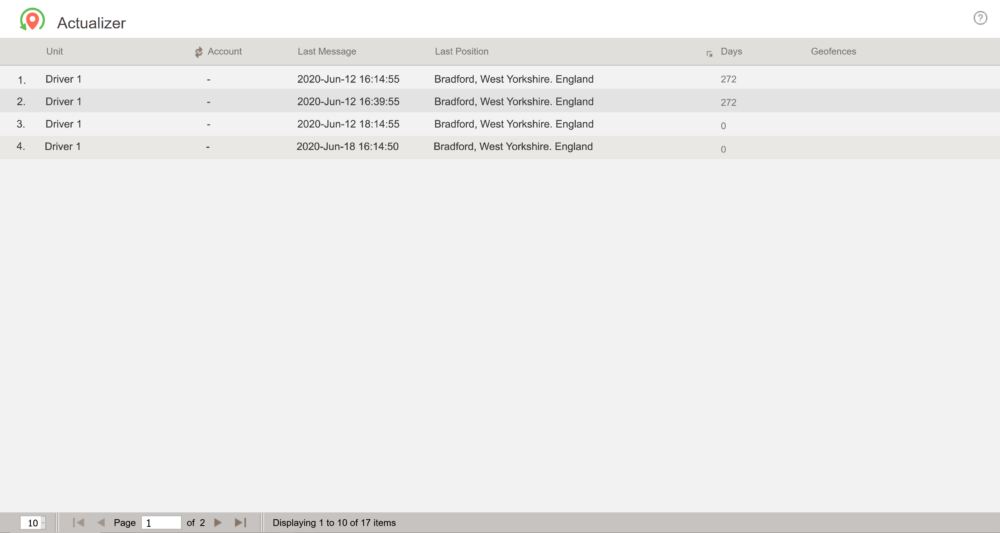Viewport: 1000px width, 533px height.
Task: Click the Last Position column header
Action: click(461, 52)
